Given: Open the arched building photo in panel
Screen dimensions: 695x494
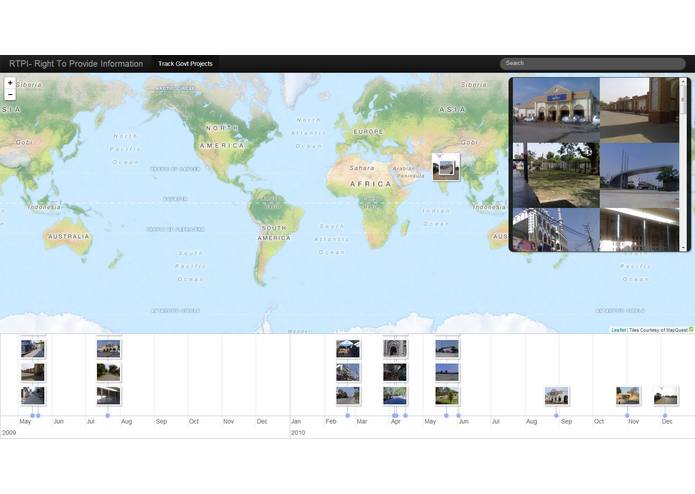Looking at the screenshot, I should tap(556, 110).
